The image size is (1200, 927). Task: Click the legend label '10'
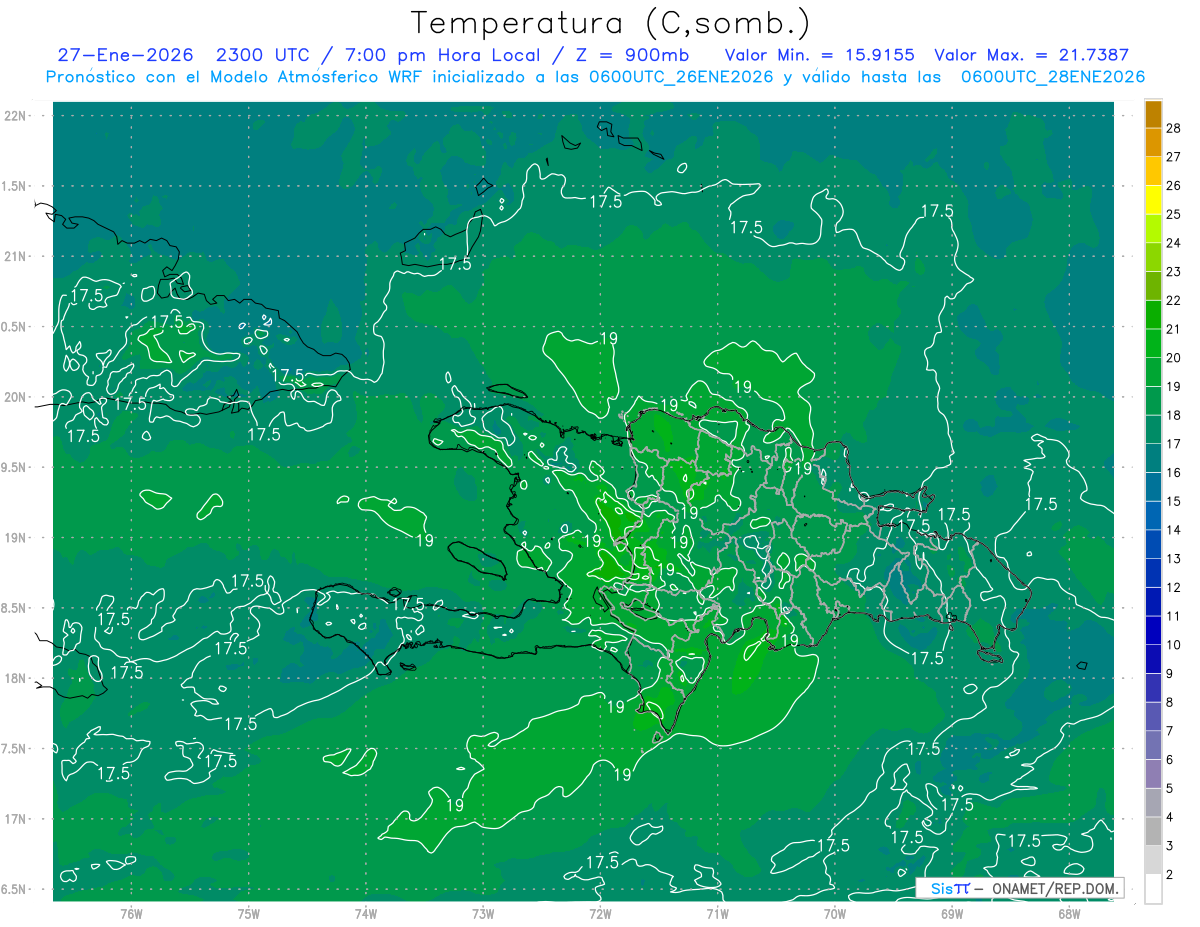[1174, 645]
